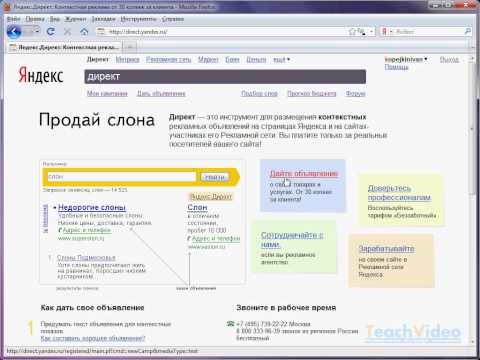This screenshot has width=480, height=360.
Task: Open the Журнал menu
Action: pyautogui.click(x=75, y=19)
